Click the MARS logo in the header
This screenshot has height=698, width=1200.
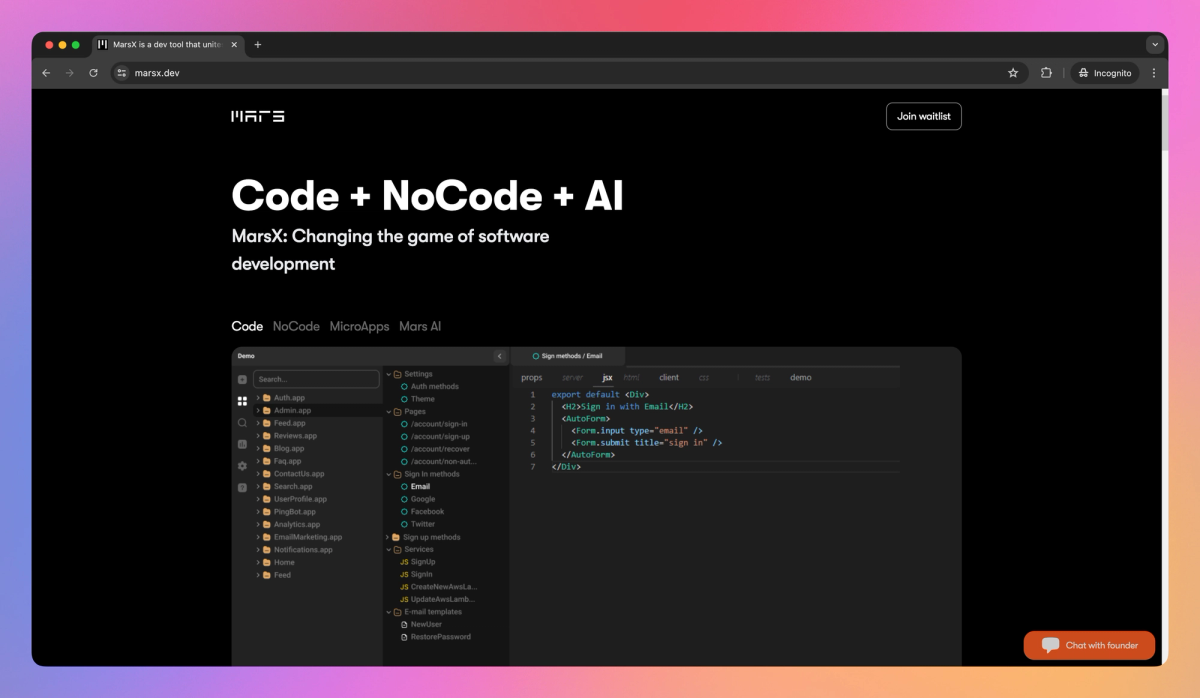click(x=258, y=116)
